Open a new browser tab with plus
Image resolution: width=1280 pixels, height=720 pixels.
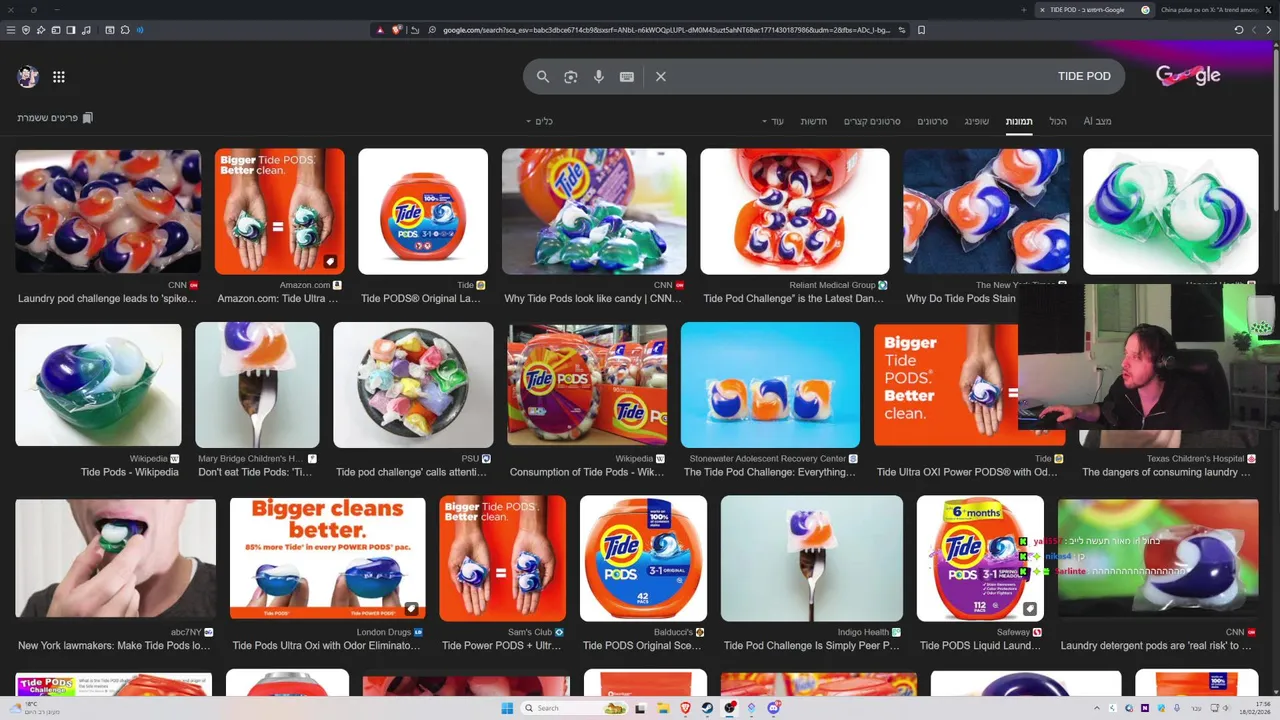coord(1024,10)
